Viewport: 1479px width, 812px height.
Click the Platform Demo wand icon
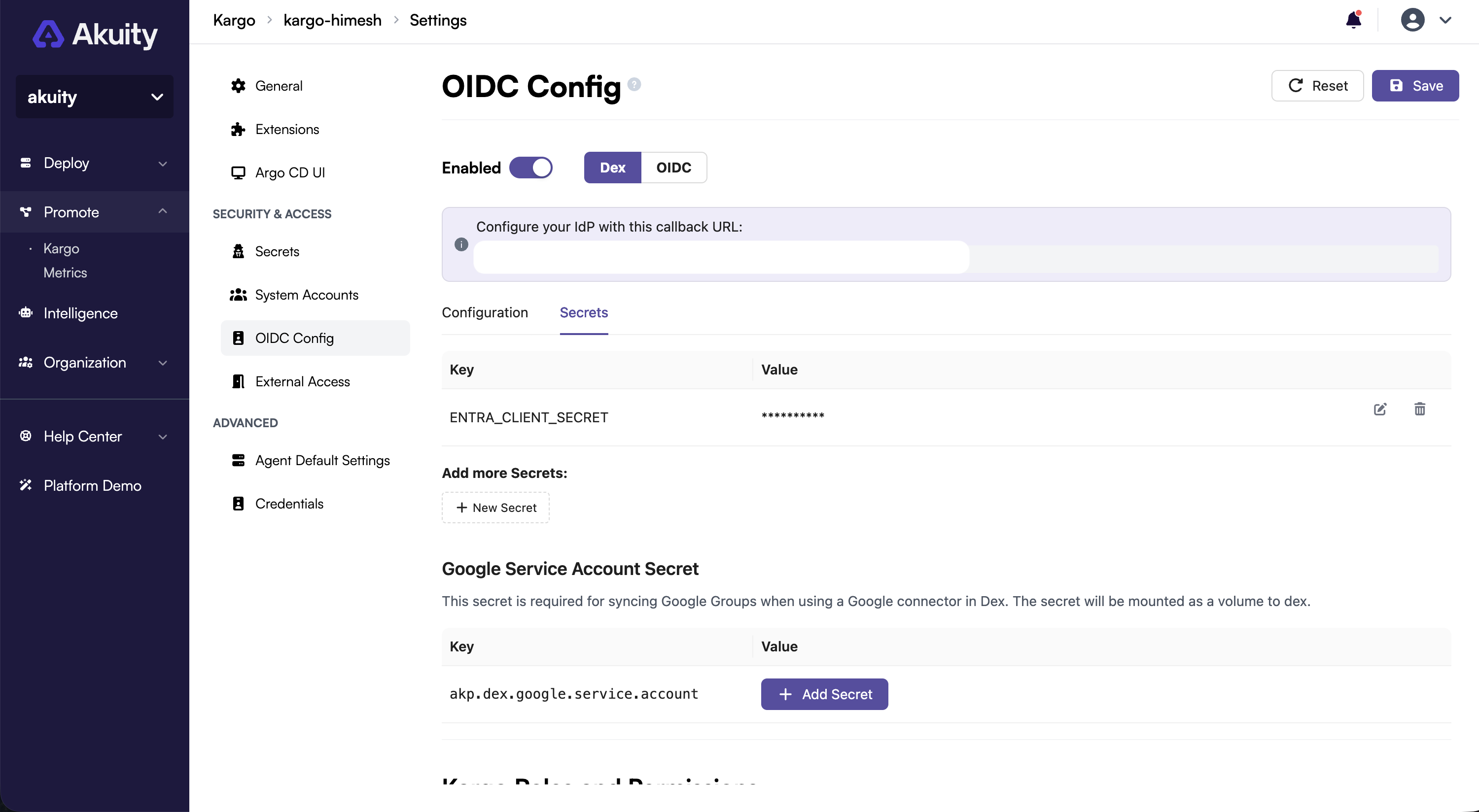(x=25, y=485)
